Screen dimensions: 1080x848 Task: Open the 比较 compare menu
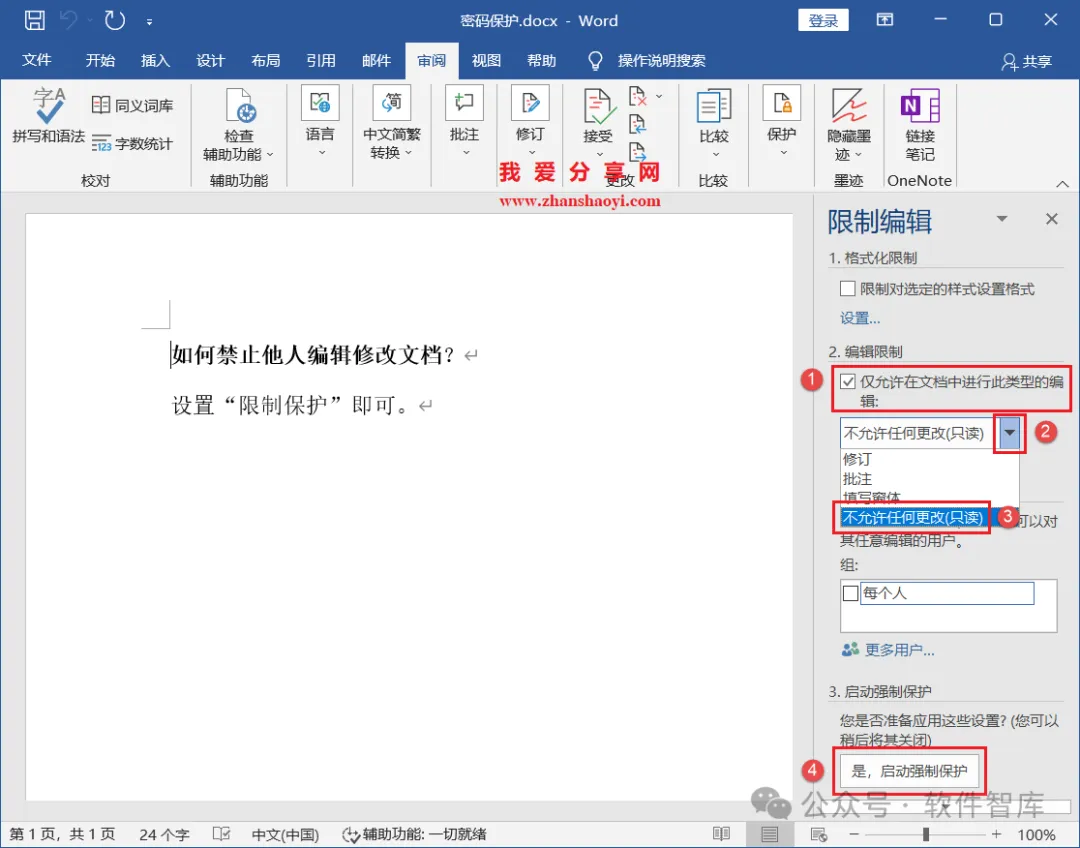click(714, 123)
